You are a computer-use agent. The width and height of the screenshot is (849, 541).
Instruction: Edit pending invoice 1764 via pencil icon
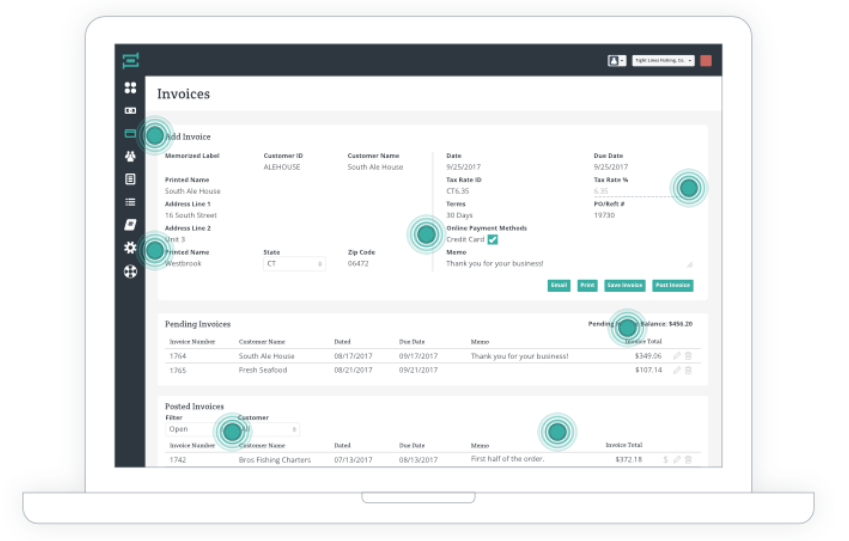(677, 356)
